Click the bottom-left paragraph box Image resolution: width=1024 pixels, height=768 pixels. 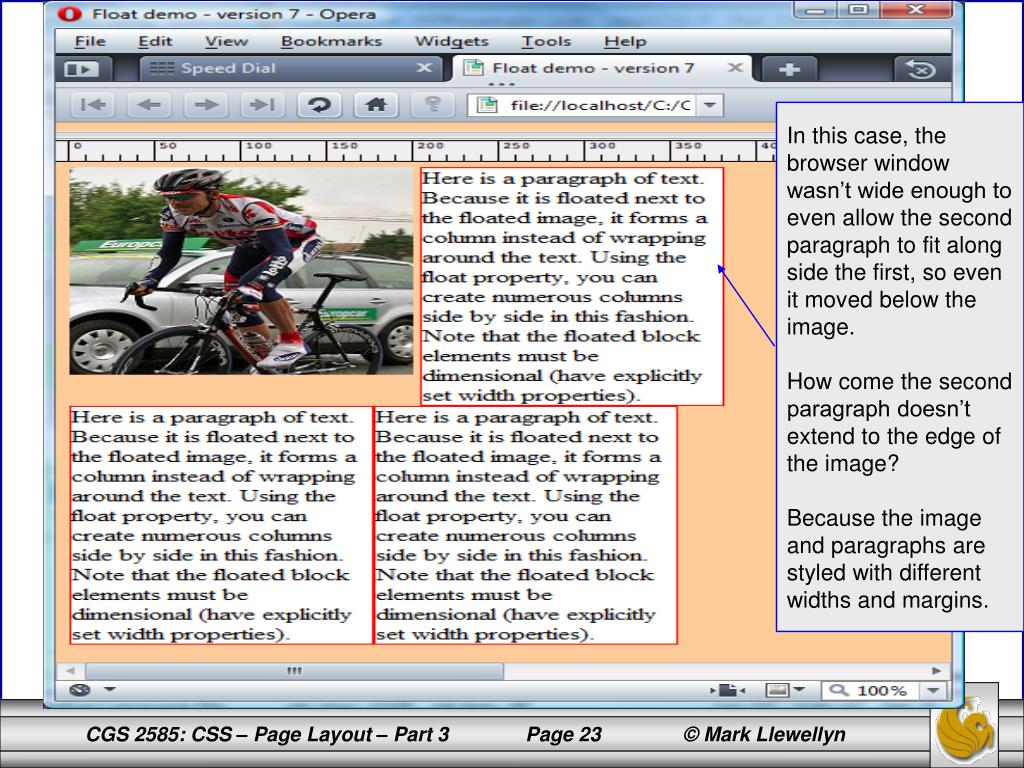tap(221, 525)
